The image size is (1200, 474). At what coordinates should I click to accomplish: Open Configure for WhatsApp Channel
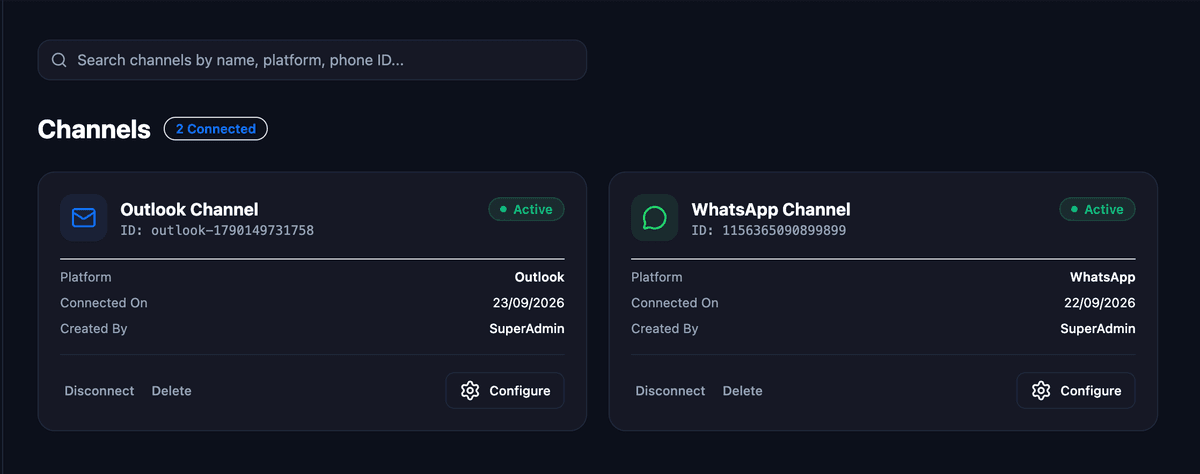tap(1076, 391)
